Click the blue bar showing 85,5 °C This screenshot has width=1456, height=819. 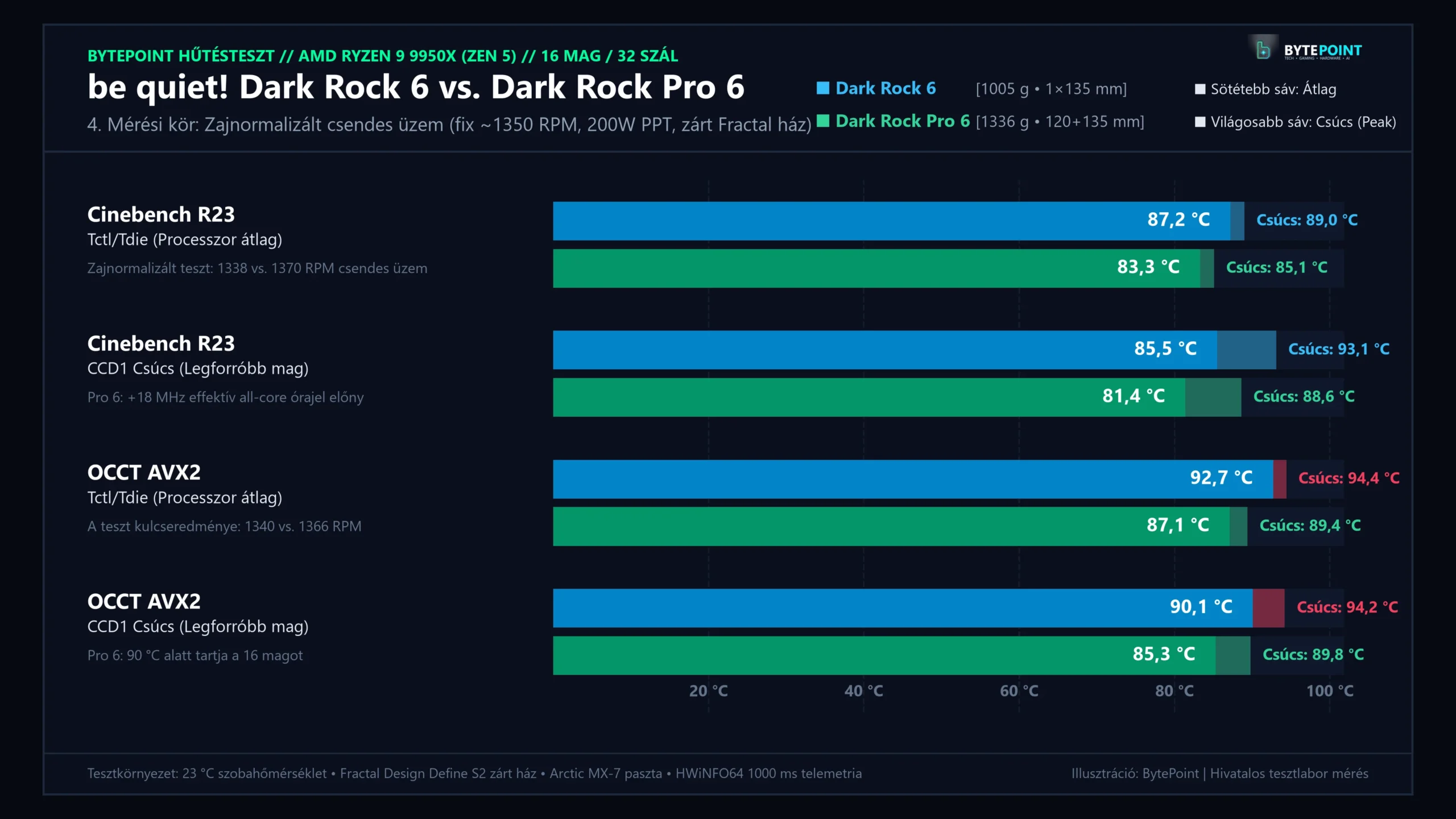click(x=885, y=350)
